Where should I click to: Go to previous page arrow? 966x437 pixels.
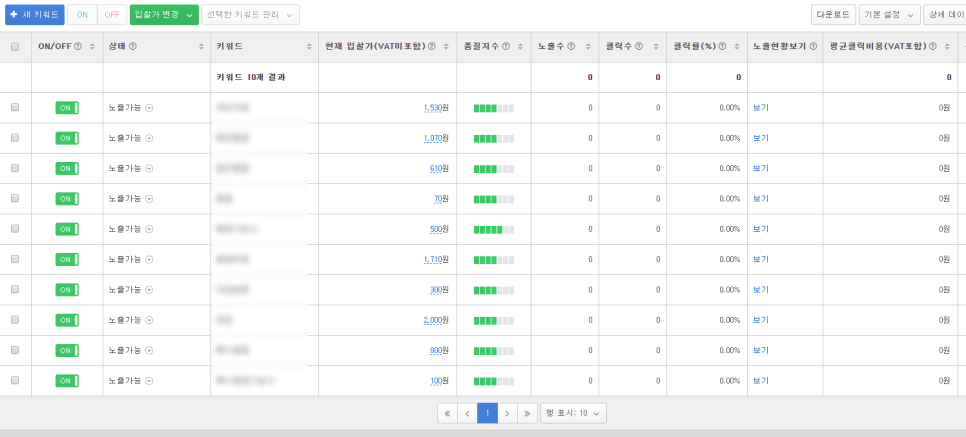(468, 414)
